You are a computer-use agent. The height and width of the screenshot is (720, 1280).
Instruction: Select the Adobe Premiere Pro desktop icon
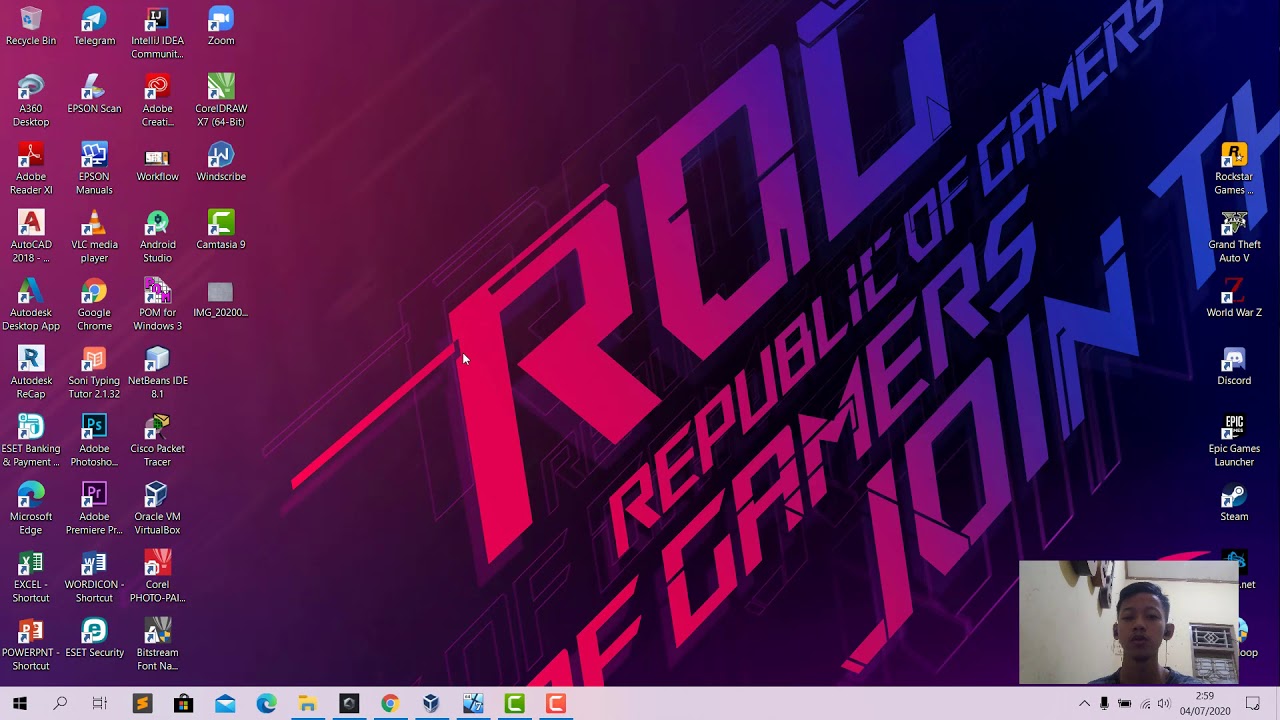click(x=94, y=509)
